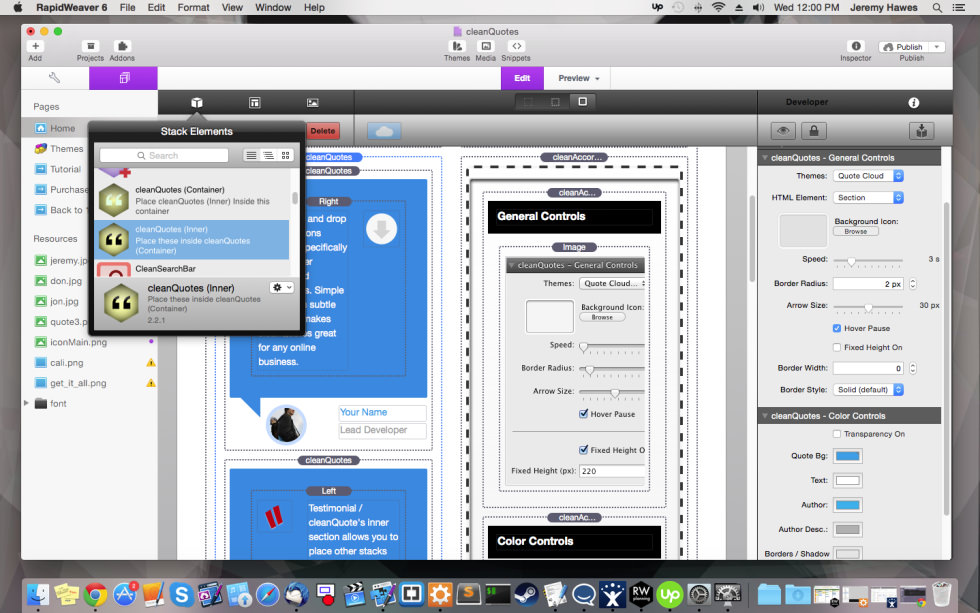980x613 pixels.
Task: Select cleanQuotes (Container) in Stack Elements list
Action: [192, 200]
